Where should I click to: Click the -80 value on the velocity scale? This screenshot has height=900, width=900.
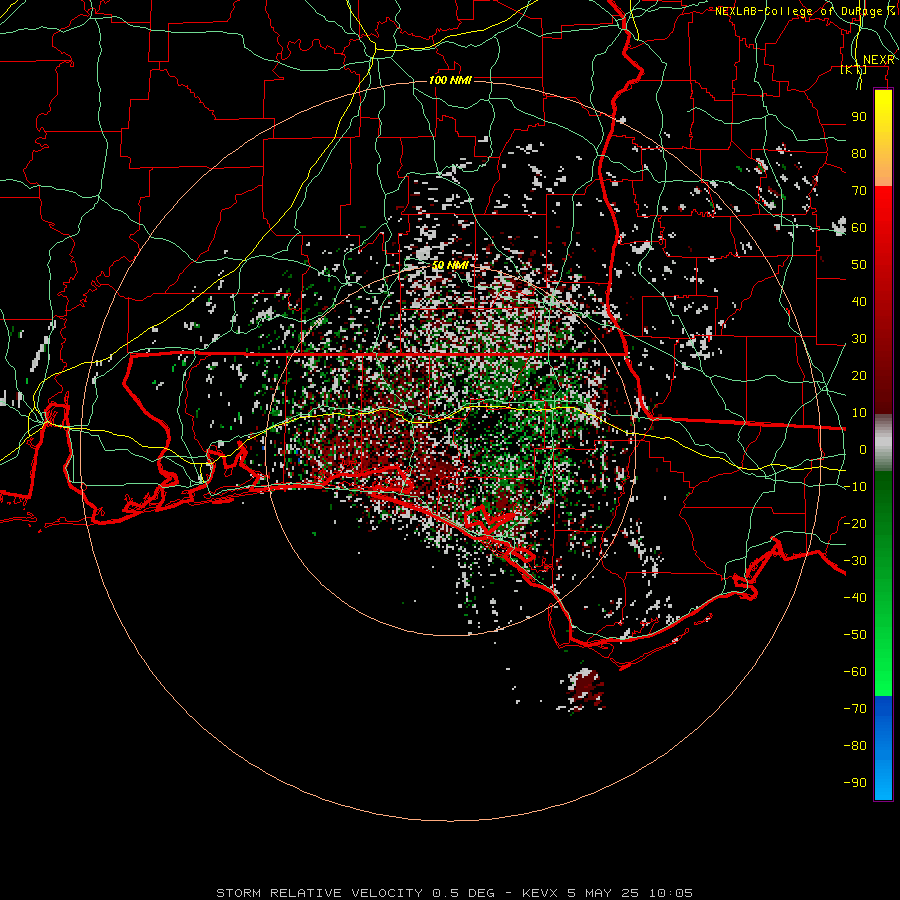855,746
